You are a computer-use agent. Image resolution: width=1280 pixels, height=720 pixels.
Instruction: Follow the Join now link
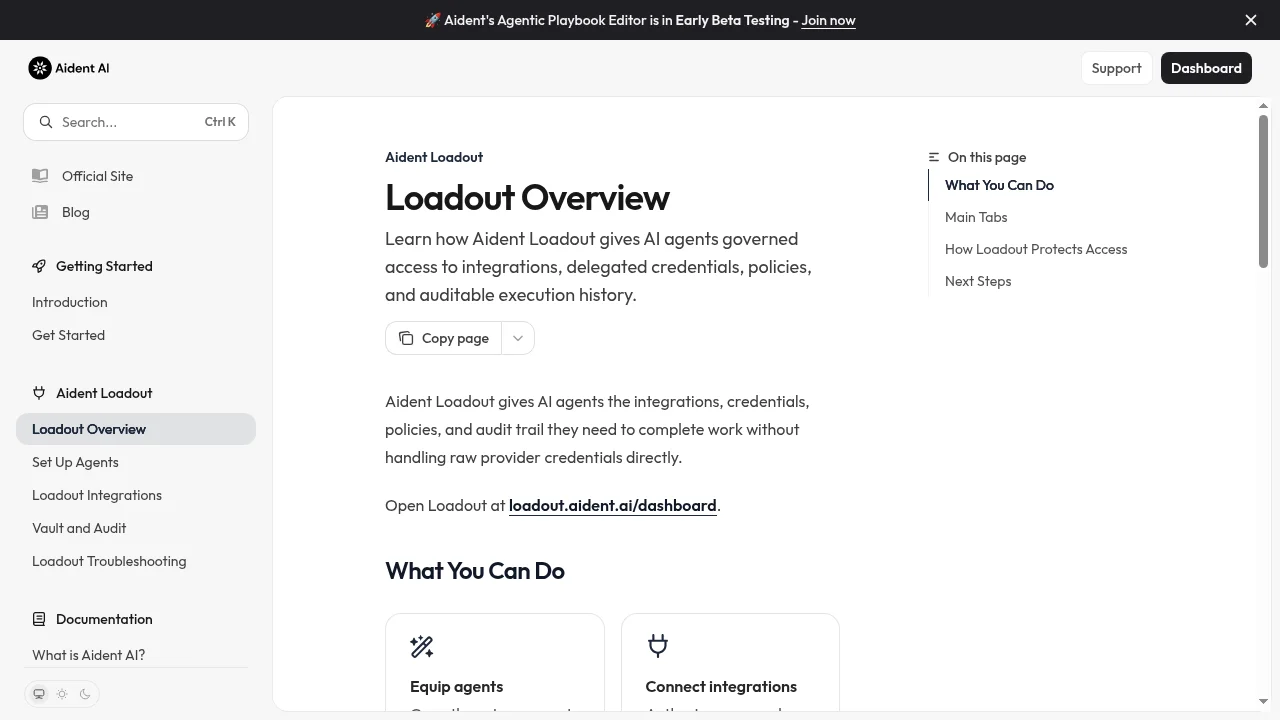click(x=828, y=20)
